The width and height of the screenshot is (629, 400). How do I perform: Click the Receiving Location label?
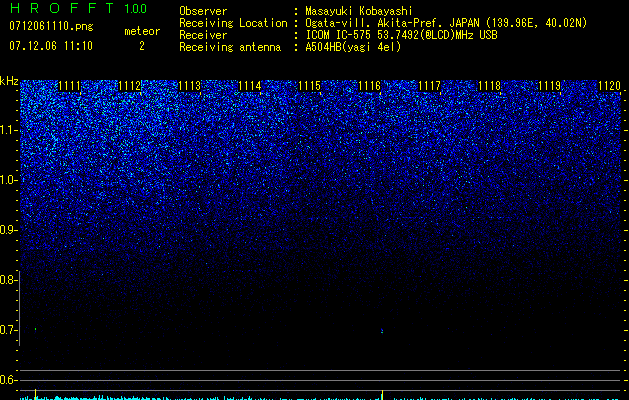[233, 23]
